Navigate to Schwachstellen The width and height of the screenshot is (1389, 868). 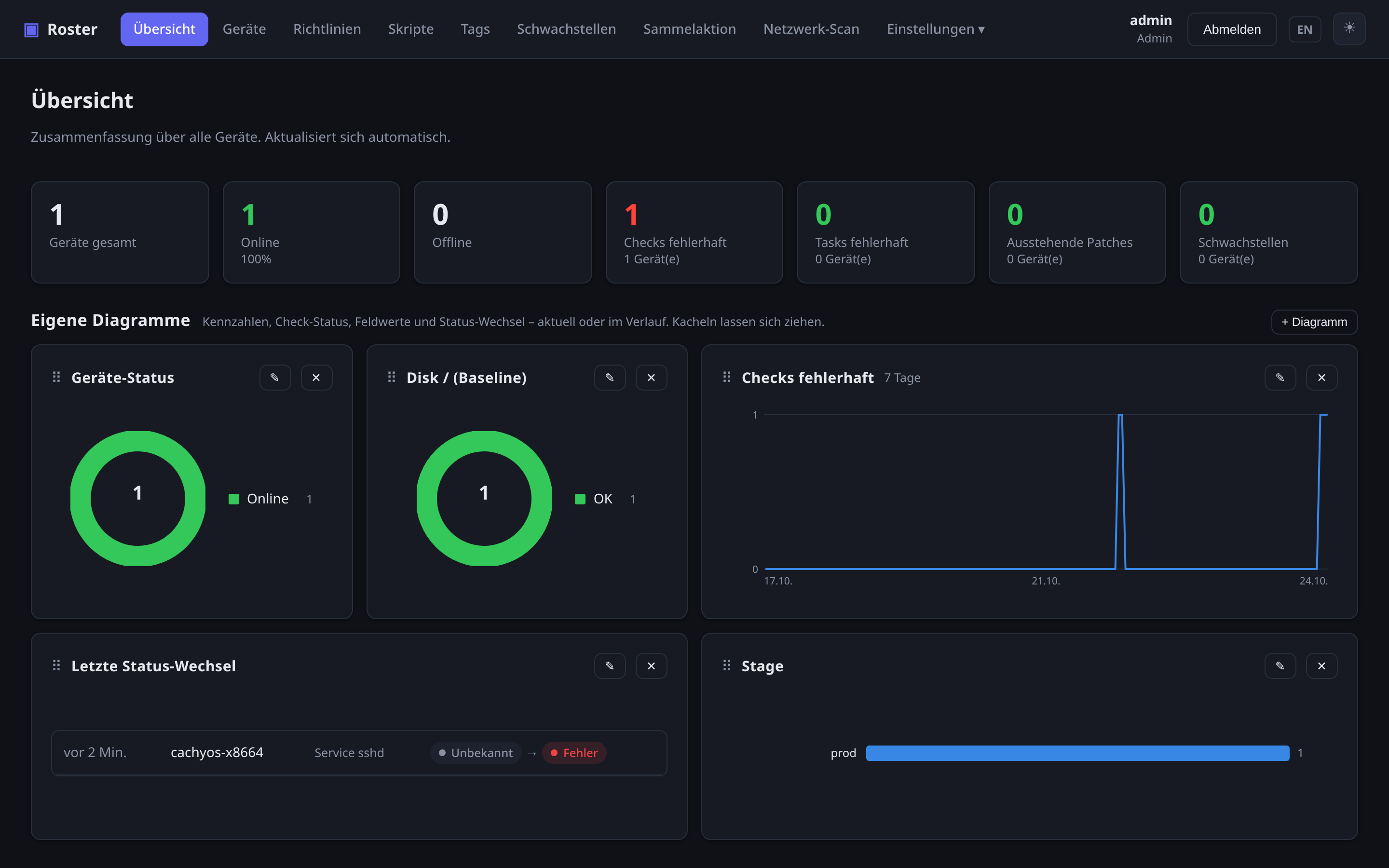click(566, 29)
